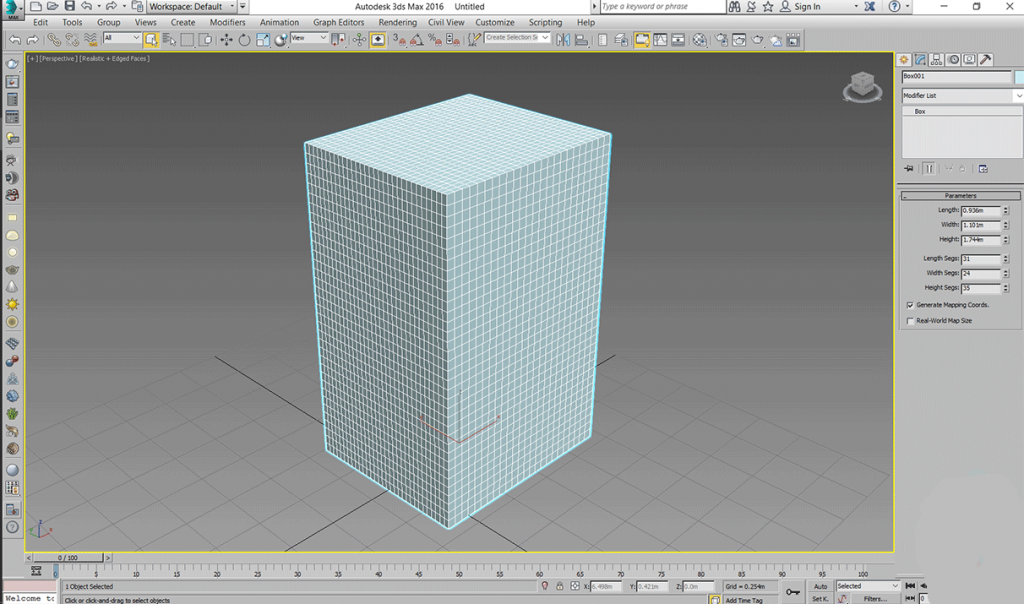Collapse the Parameters rollout

tap(960, 196)
